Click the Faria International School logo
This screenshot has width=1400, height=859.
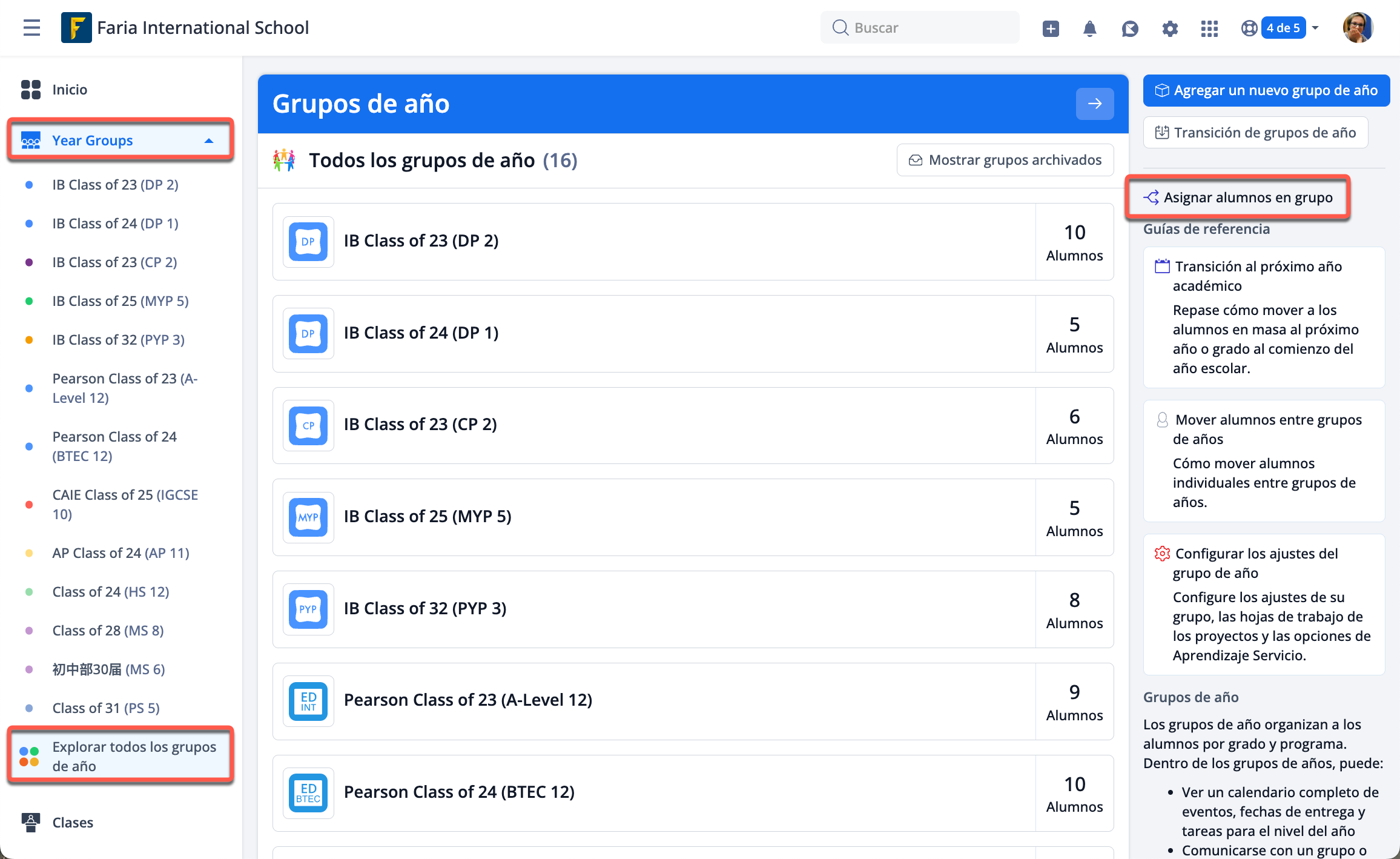tap(76, 28)
